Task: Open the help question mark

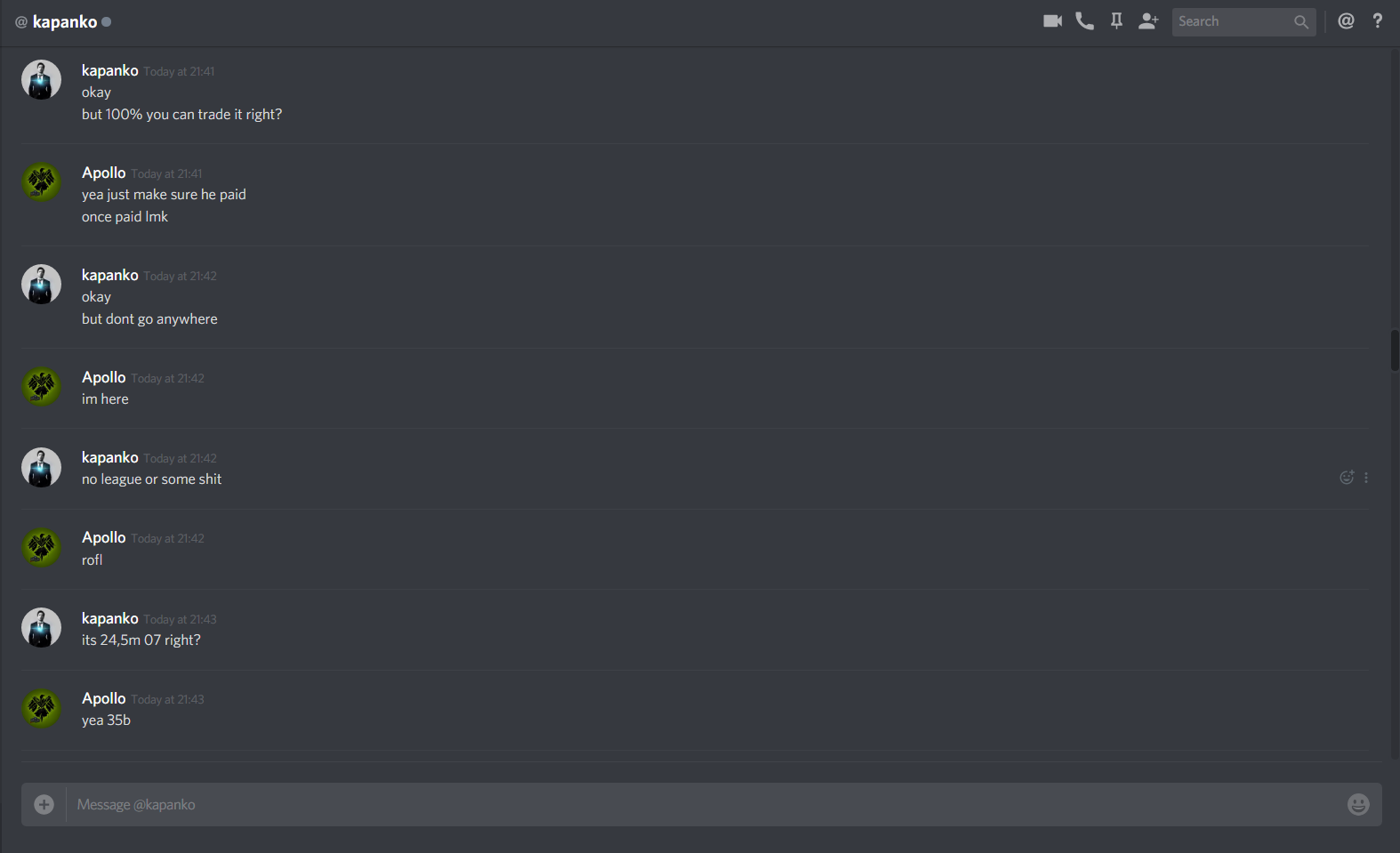Action: (x=1378, y=21)
